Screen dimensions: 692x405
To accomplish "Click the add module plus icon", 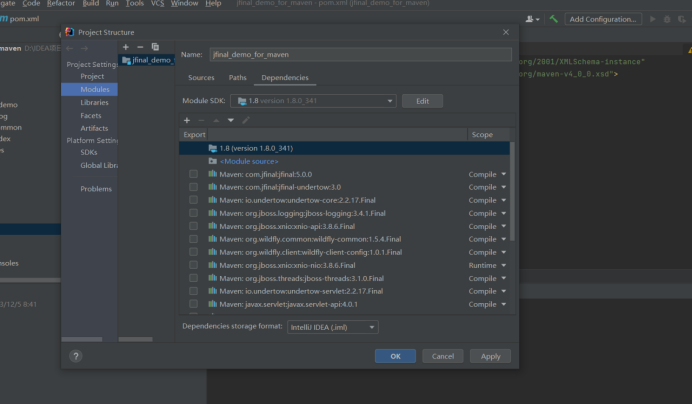I will pos(126,47).
